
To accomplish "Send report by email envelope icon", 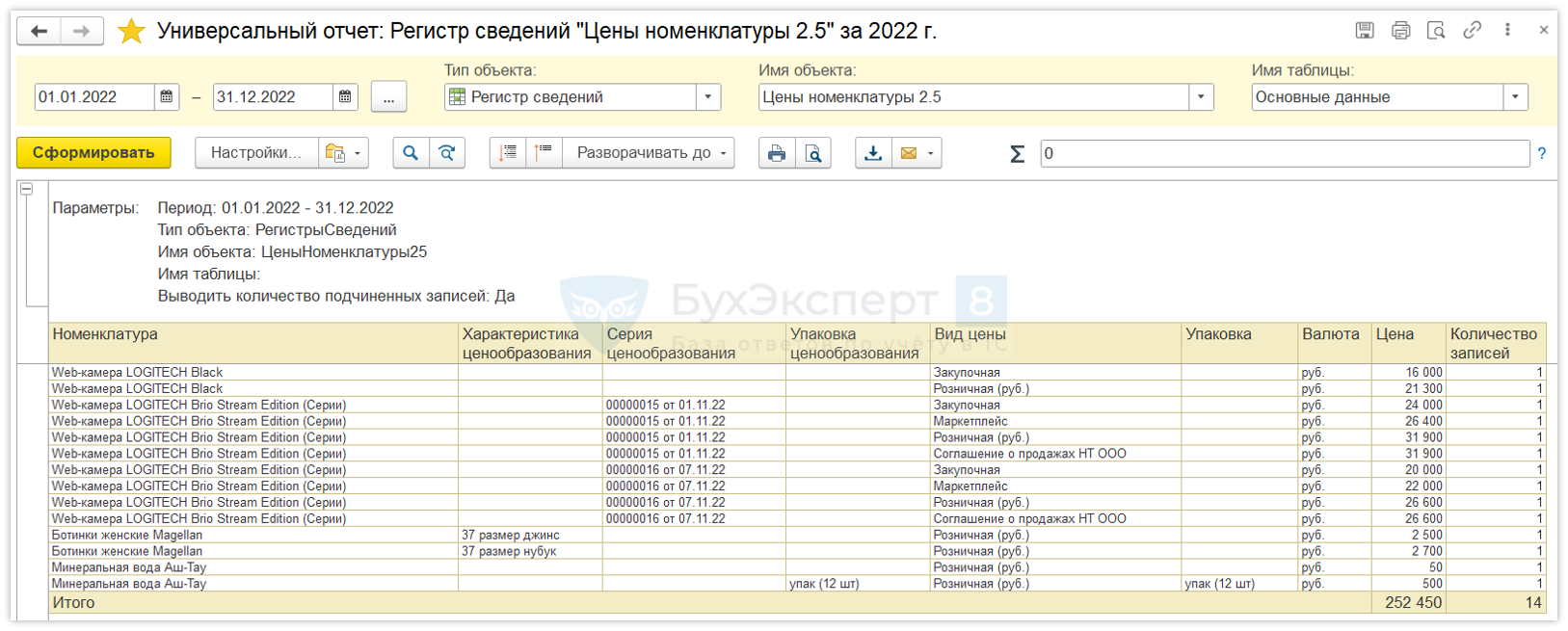I will [909, 153].
